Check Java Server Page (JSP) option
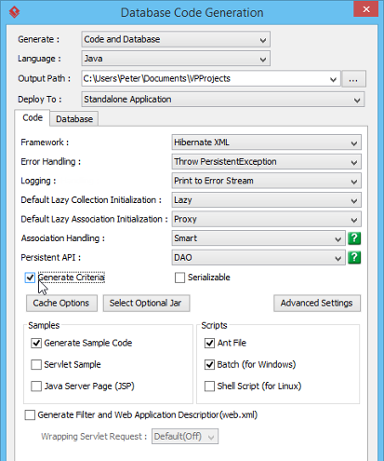The image size is (384, 461). point(36,386)
